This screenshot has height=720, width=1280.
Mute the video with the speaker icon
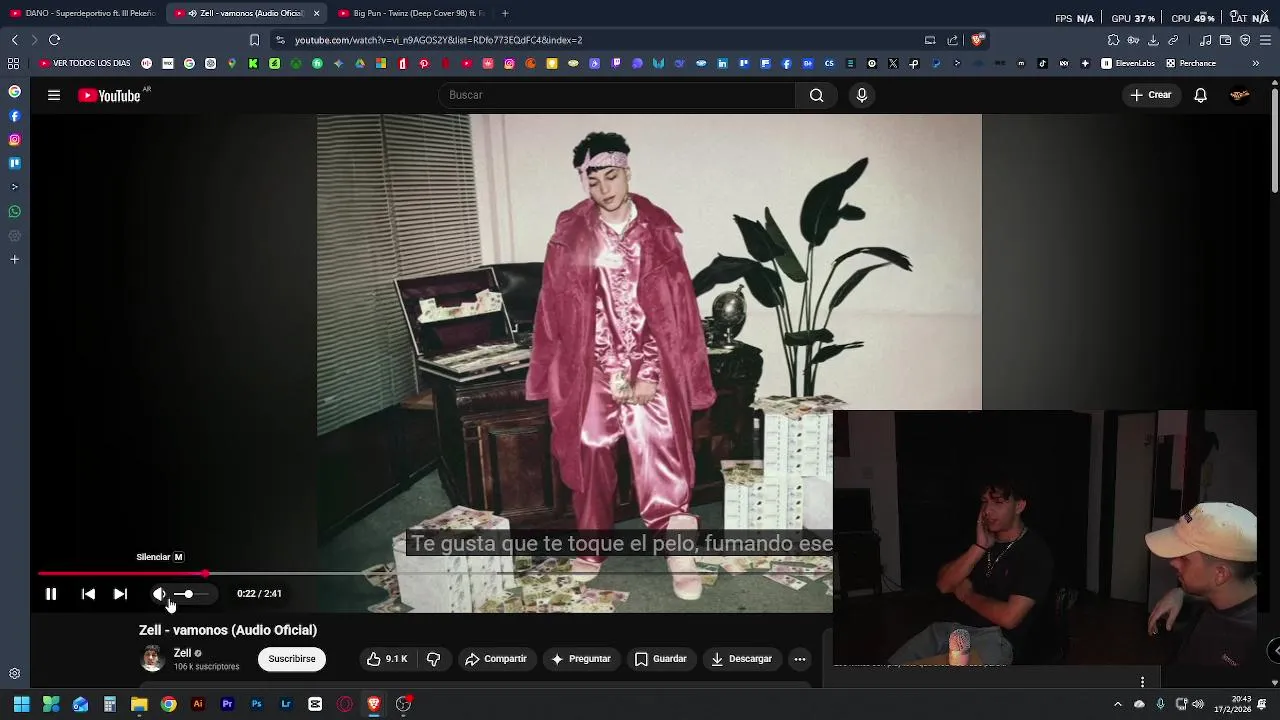point(159,594)
